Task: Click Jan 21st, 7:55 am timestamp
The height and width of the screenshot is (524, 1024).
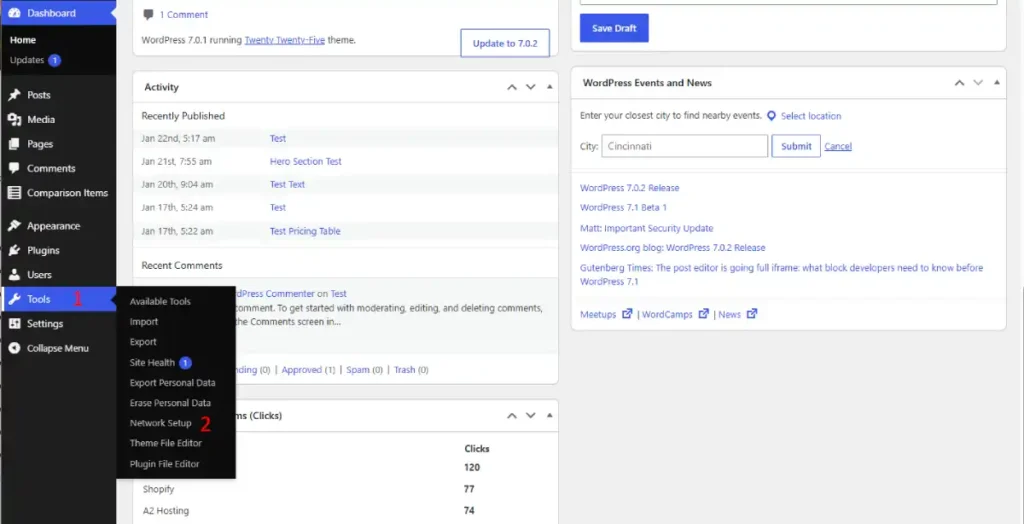Action: [176, 161]
